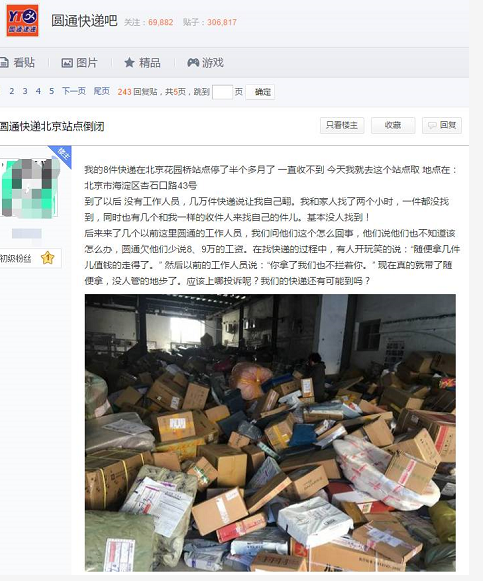Click the 只看楼主 button
The width and height of the screenshot is (483, 581).
pyautogui.click(x=342, y=126)
